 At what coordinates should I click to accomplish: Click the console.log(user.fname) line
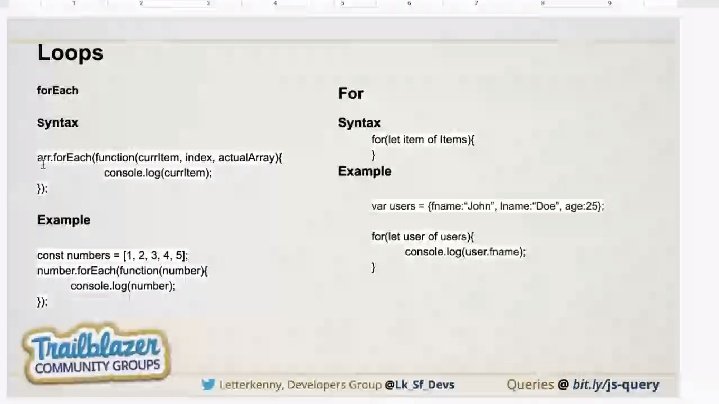pyautogui.click(x=465, y=252)
